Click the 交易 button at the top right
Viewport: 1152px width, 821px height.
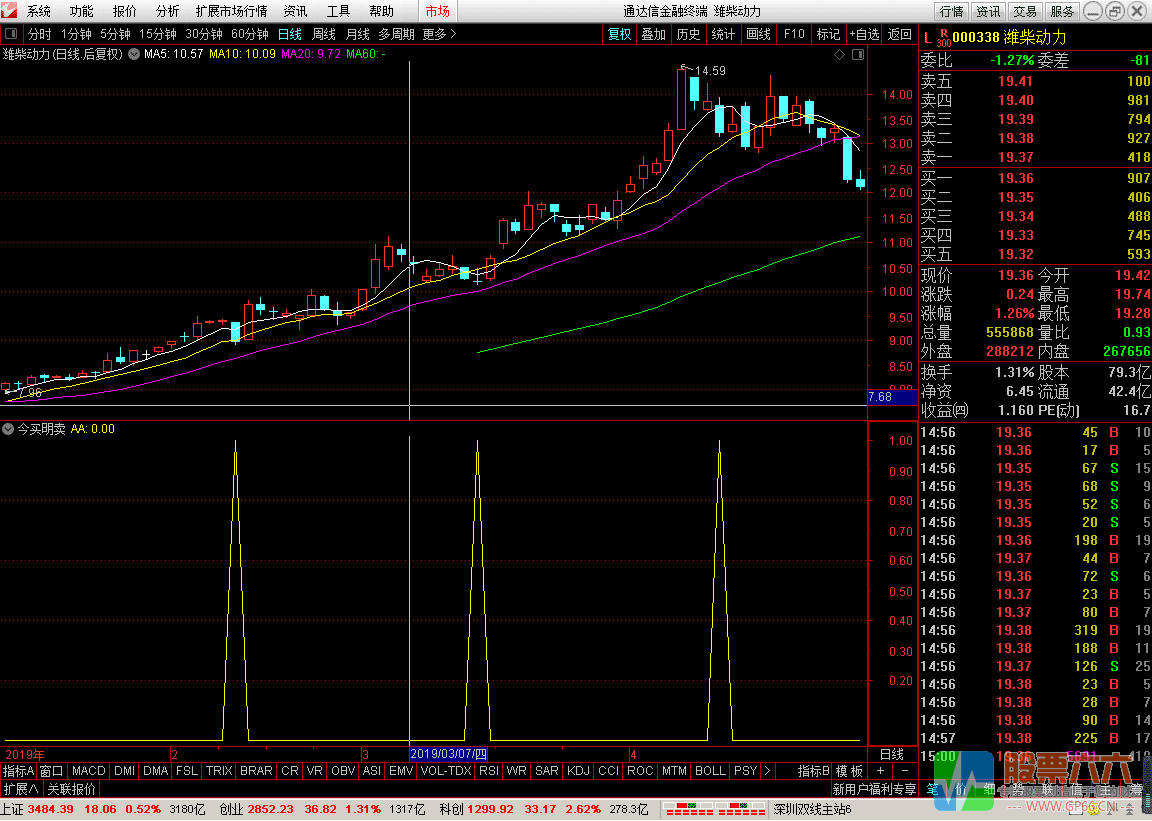pyautogui.click(x=1025, y=11)
